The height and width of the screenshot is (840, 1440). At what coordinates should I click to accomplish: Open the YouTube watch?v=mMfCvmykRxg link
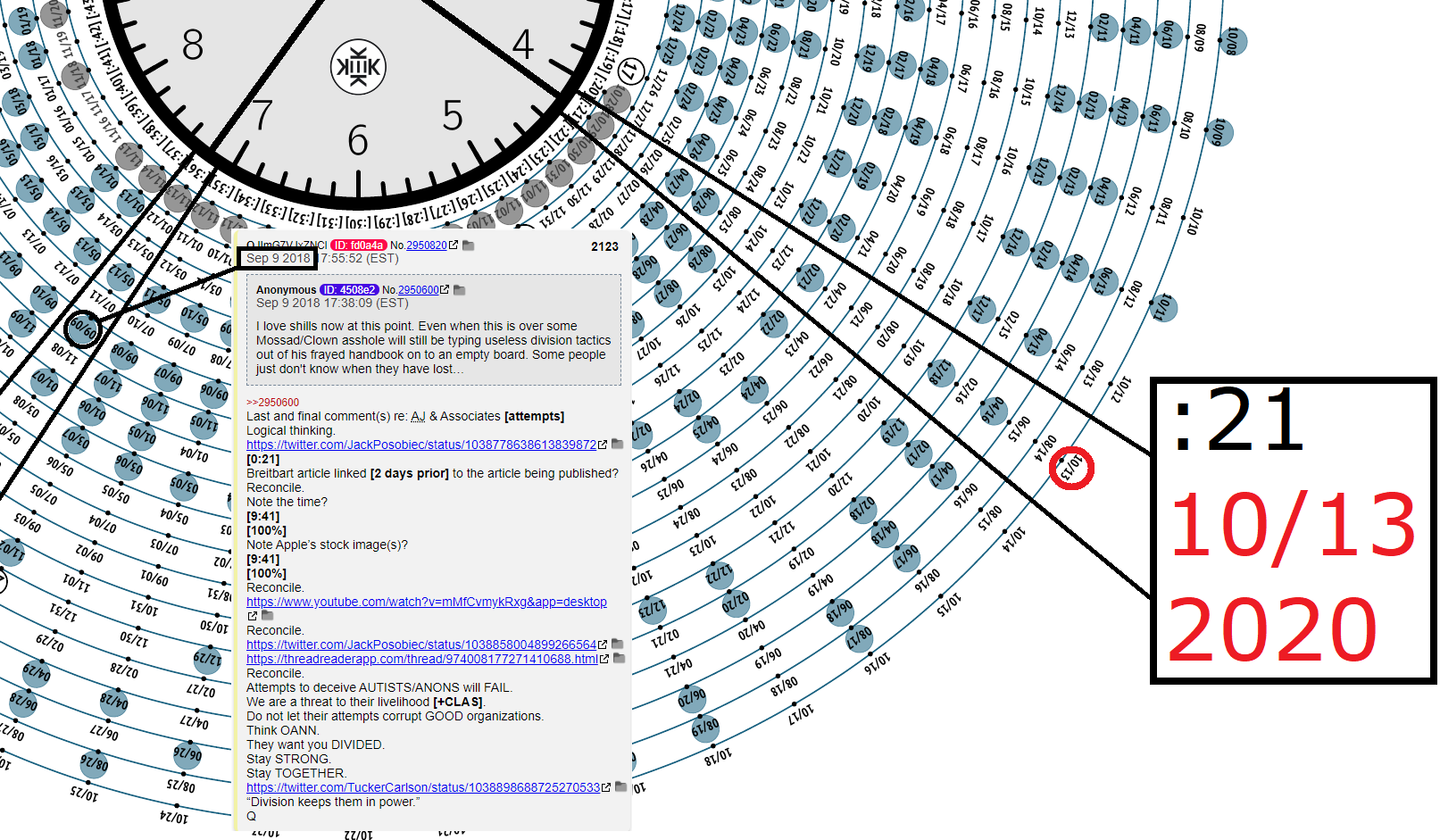(427, 602)
